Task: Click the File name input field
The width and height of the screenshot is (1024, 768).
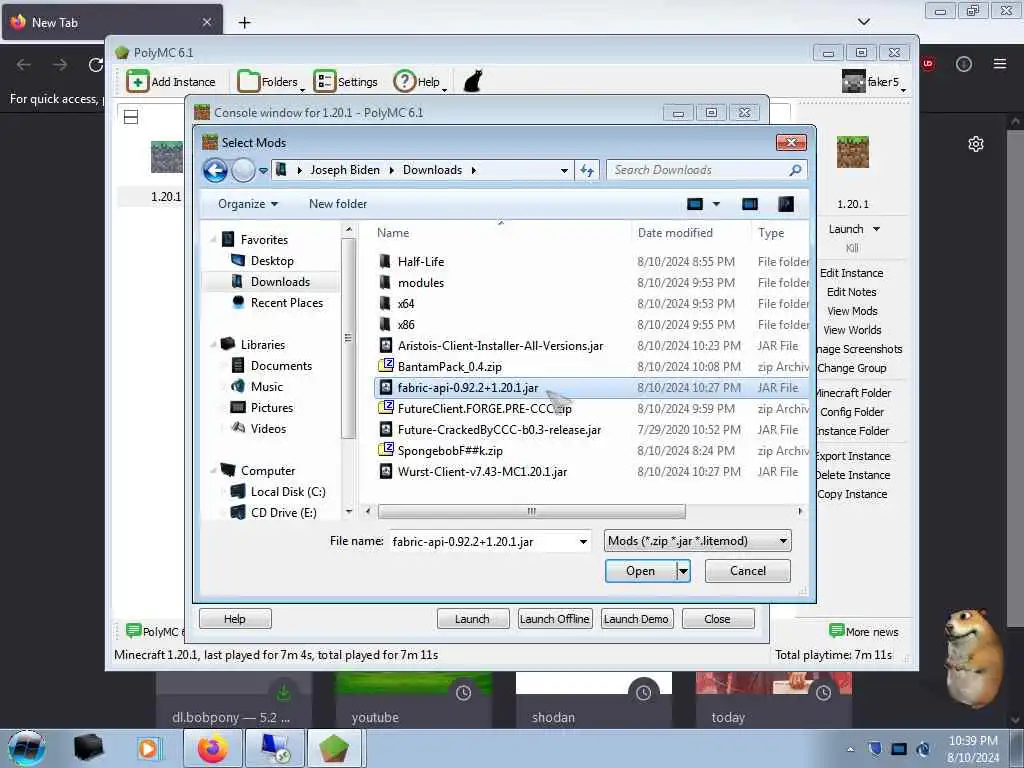Action: click(483, 541)
